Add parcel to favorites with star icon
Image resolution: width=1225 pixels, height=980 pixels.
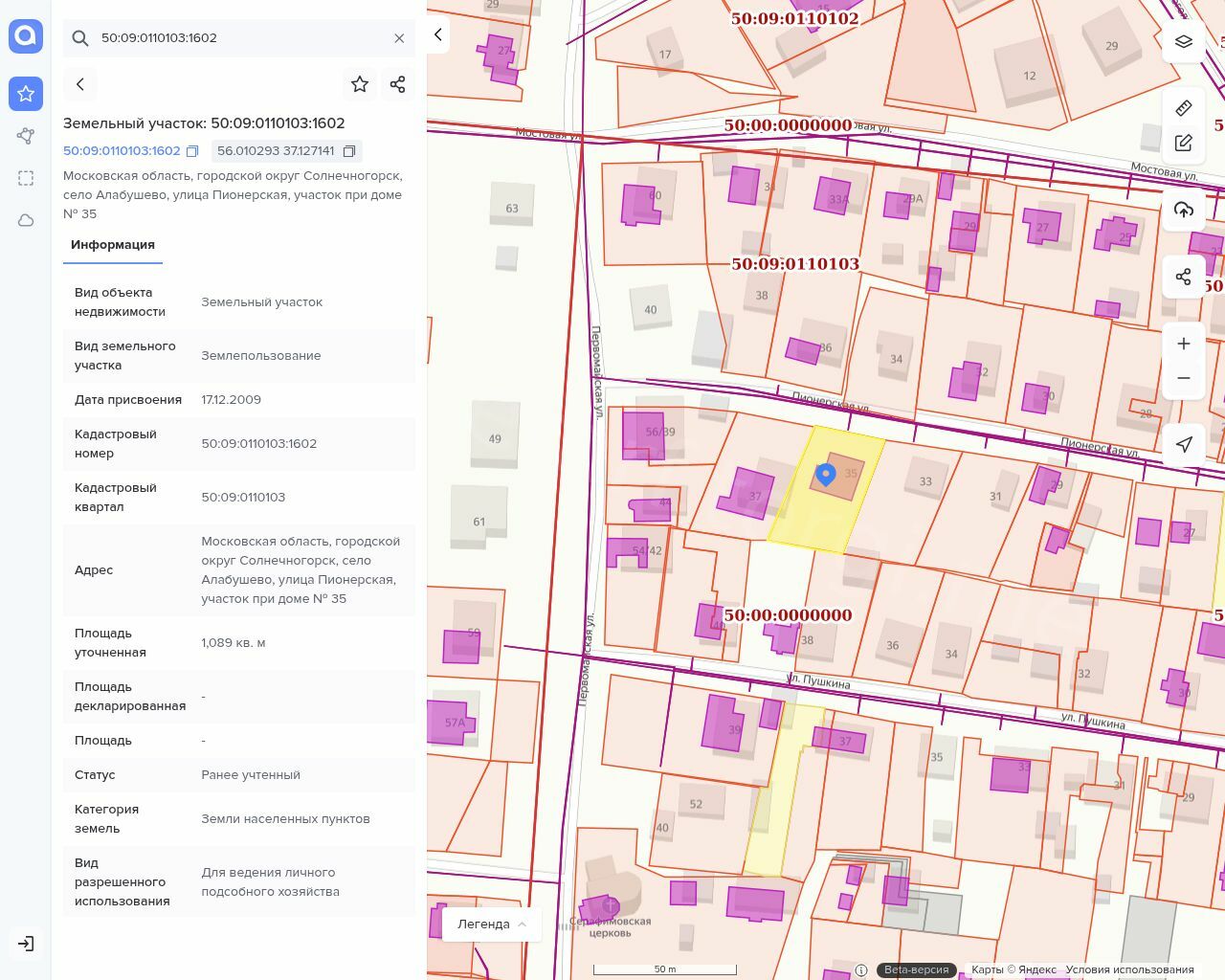(x=360, y=84)
